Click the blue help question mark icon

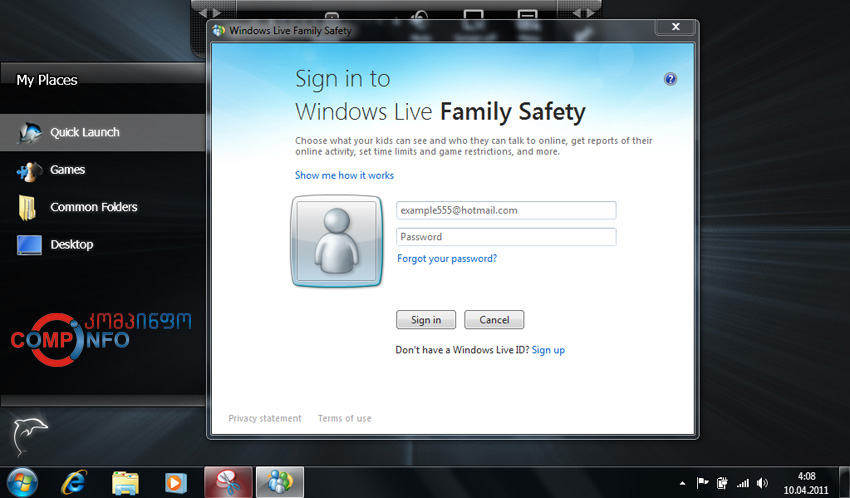pos(670,79)
